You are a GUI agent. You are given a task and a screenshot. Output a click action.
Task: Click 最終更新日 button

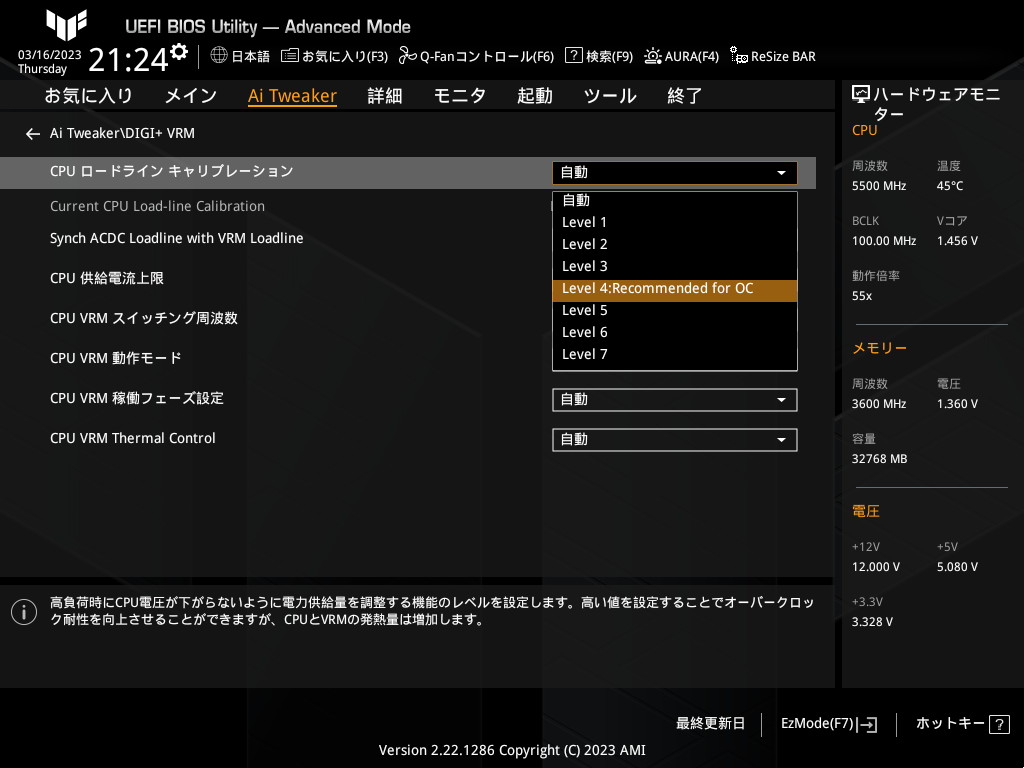click(710, 724)
